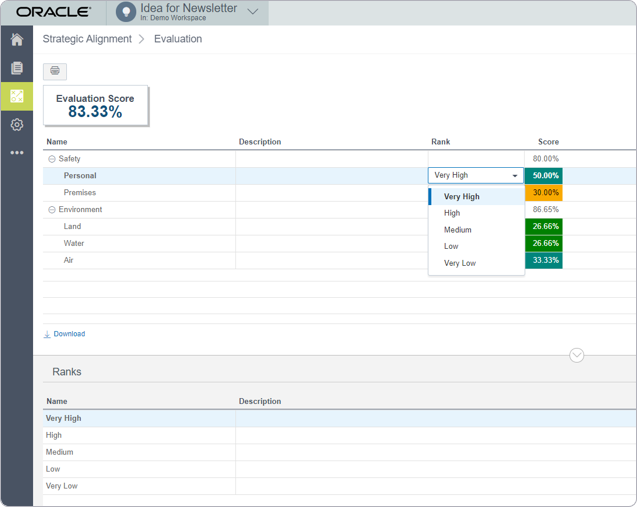Select Very Low row in Ranks table
637x507 pixels.
coord(340,486)
